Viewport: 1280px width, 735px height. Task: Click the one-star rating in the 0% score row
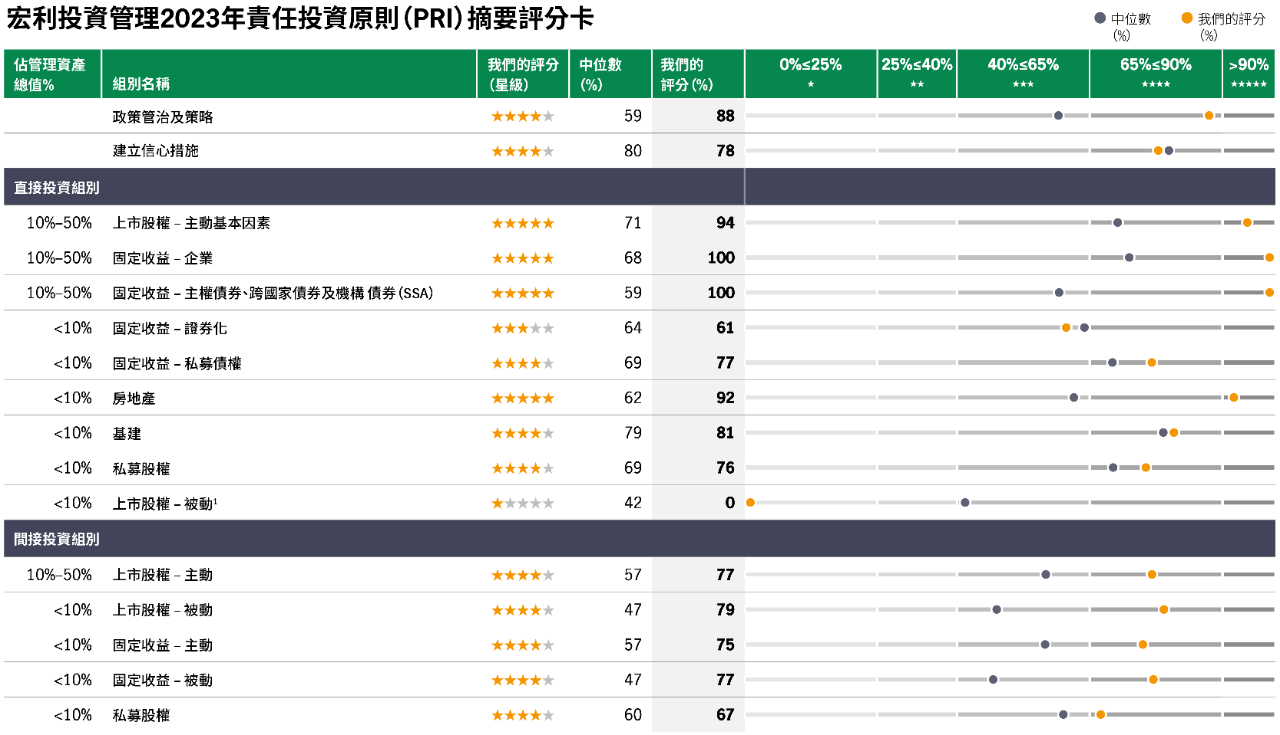point(522,503)
